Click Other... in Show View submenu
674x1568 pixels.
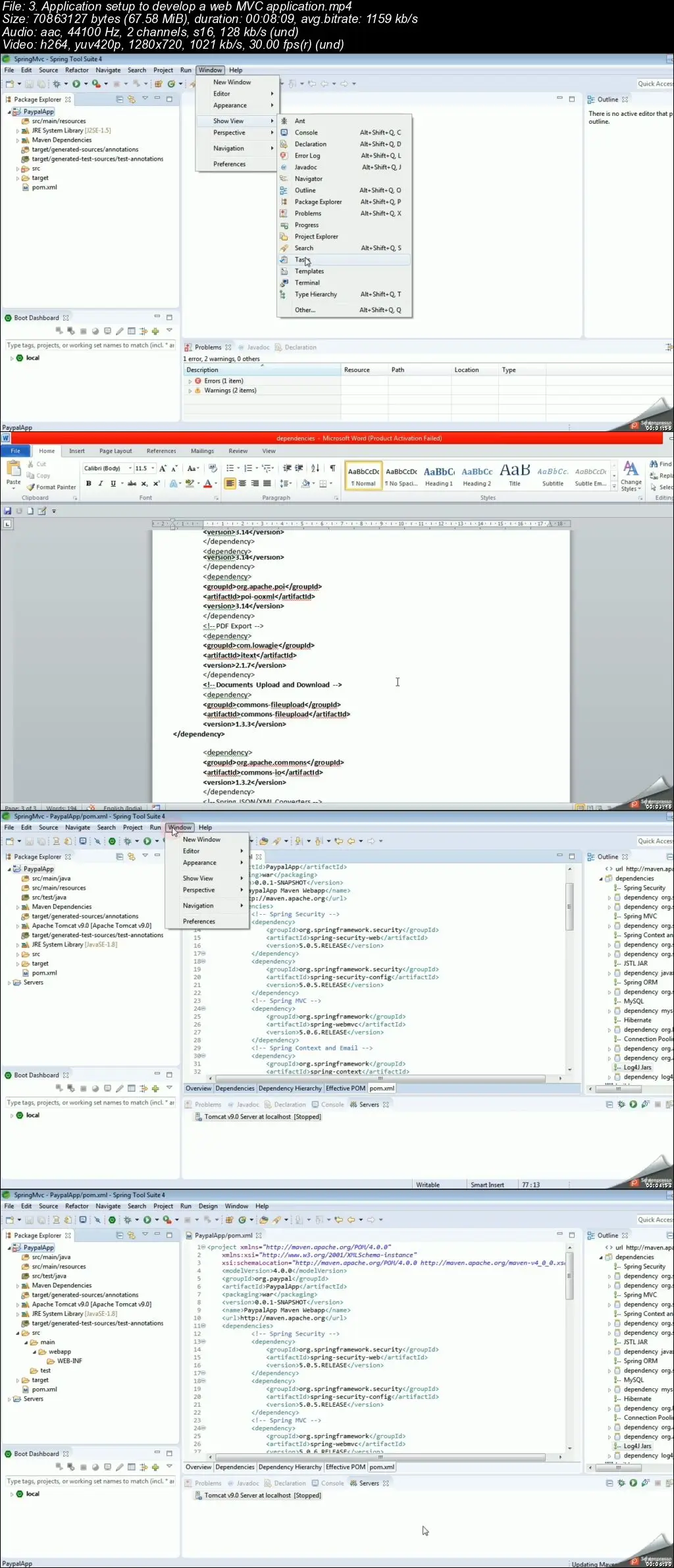(344, 310)
